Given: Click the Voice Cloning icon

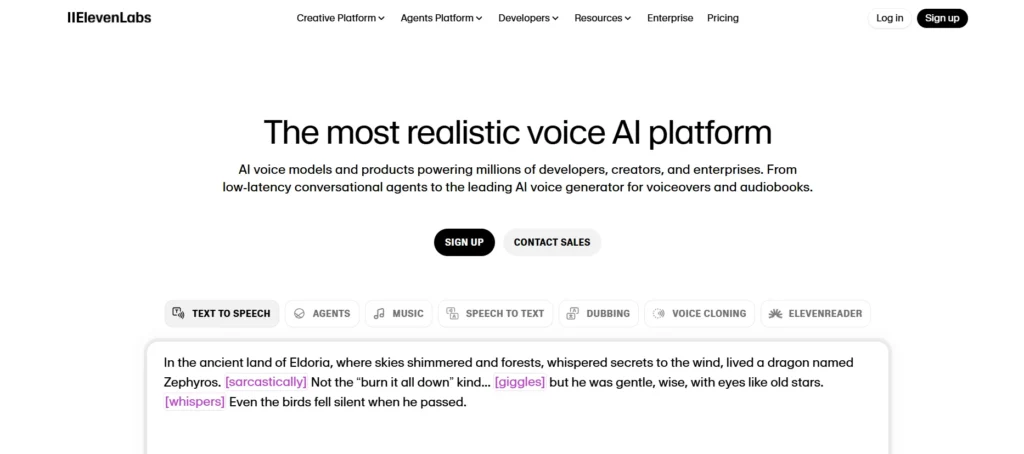Looking at the screenshot, I should pos(658,313).
